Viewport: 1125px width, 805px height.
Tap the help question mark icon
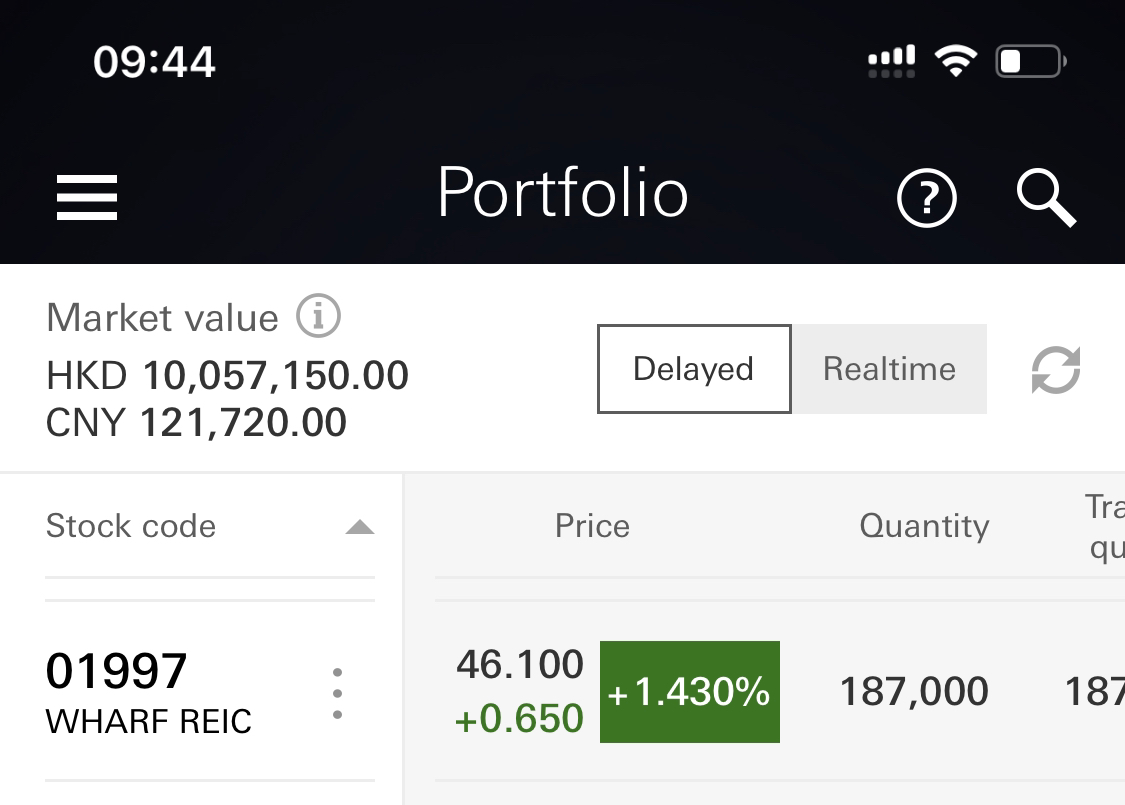coord(926,198)
